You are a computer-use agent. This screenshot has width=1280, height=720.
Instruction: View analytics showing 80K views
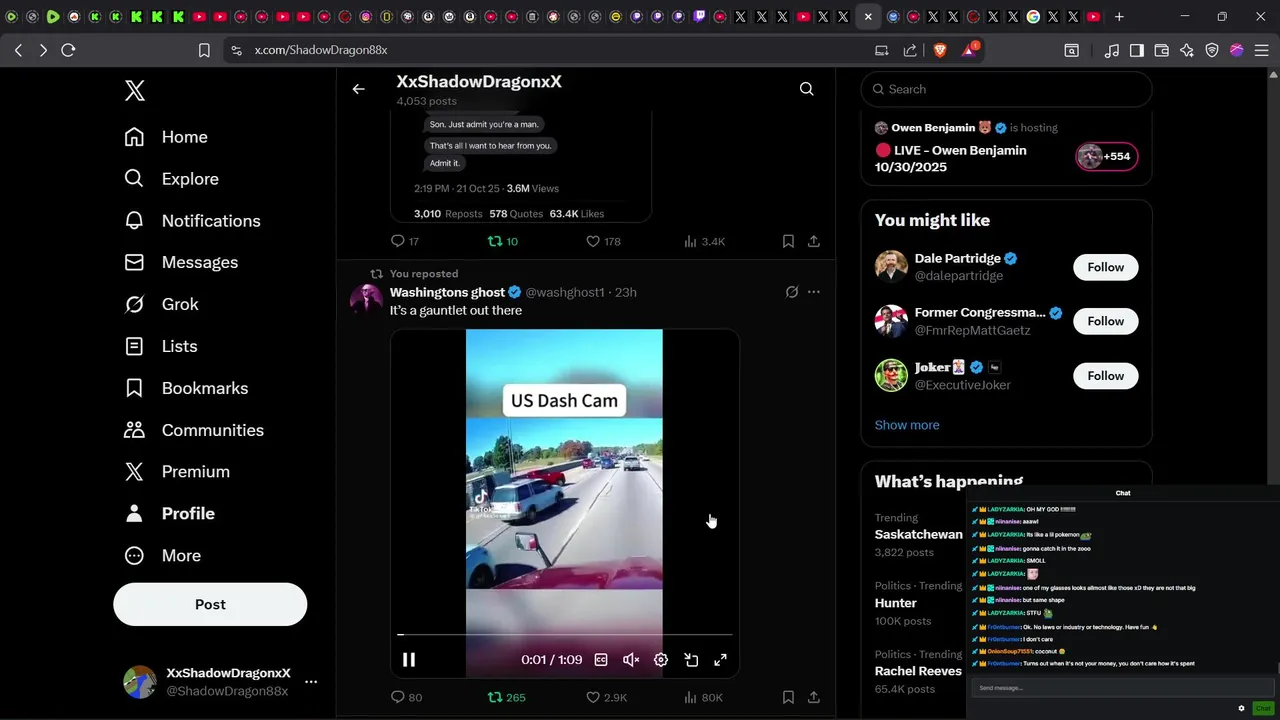tap(704, 697)
